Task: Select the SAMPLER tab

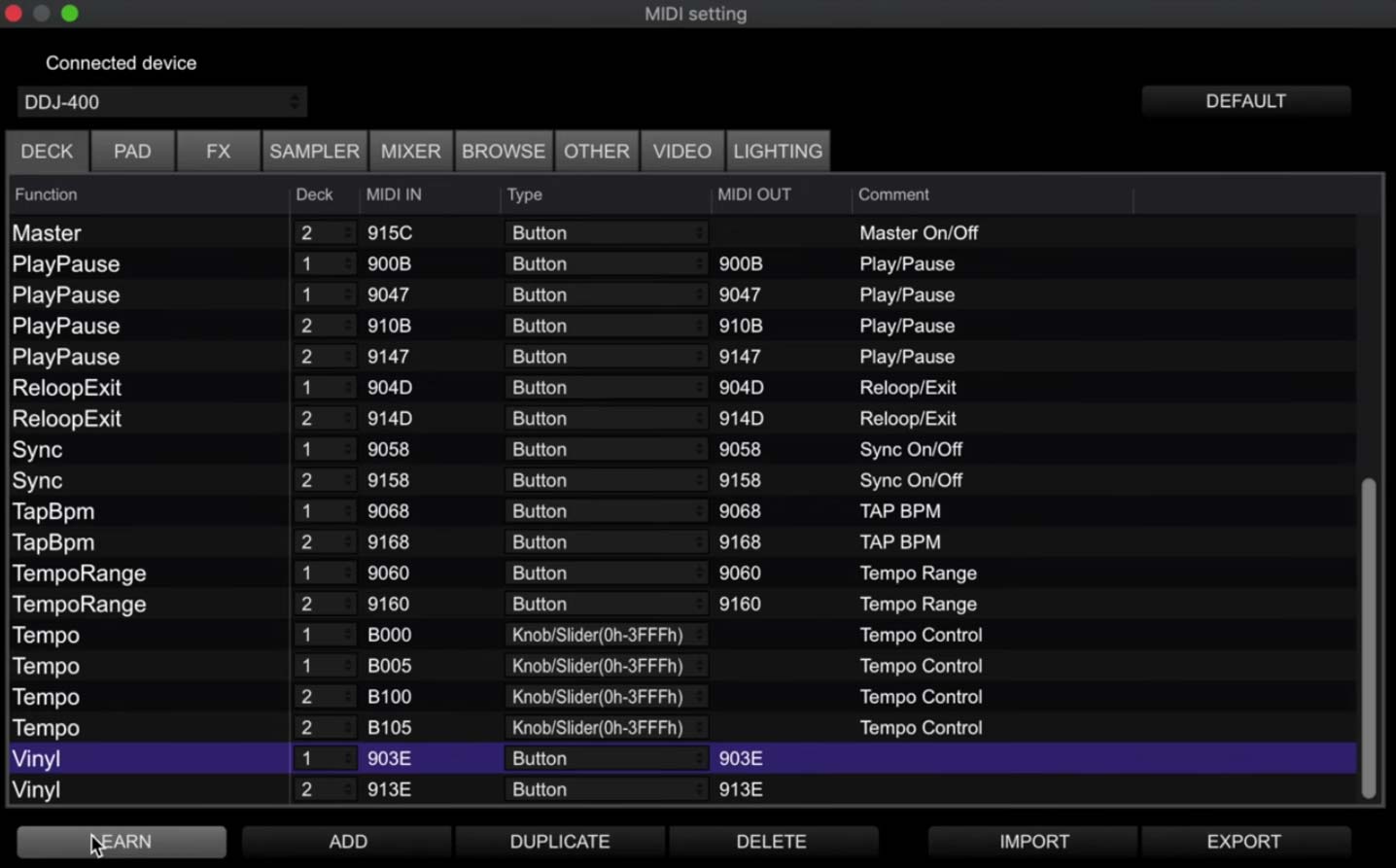Action: coord(314,152)
